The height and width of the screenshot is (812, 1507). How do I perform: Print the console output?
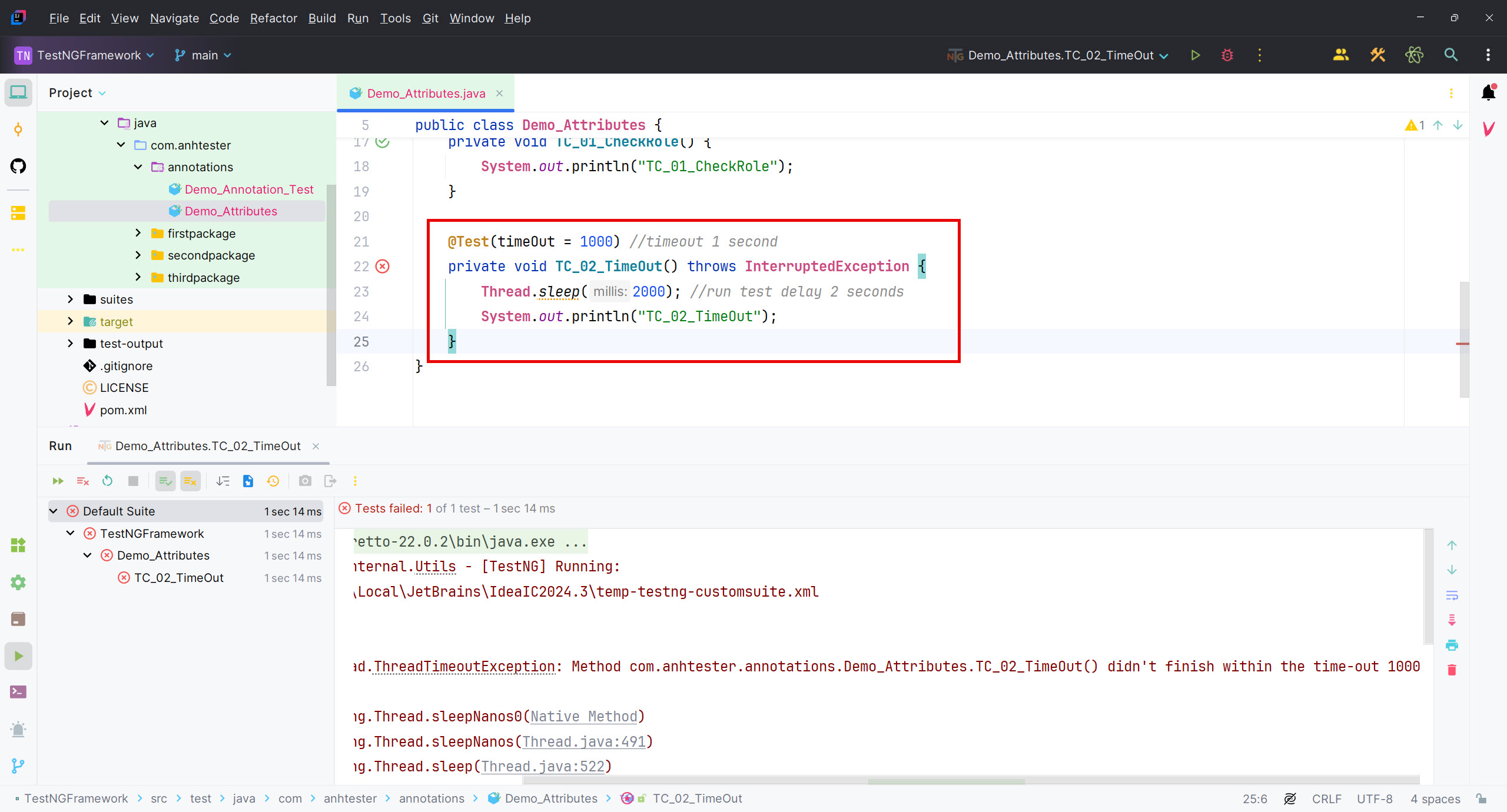pyautogui.click(x=1452, y=645)
